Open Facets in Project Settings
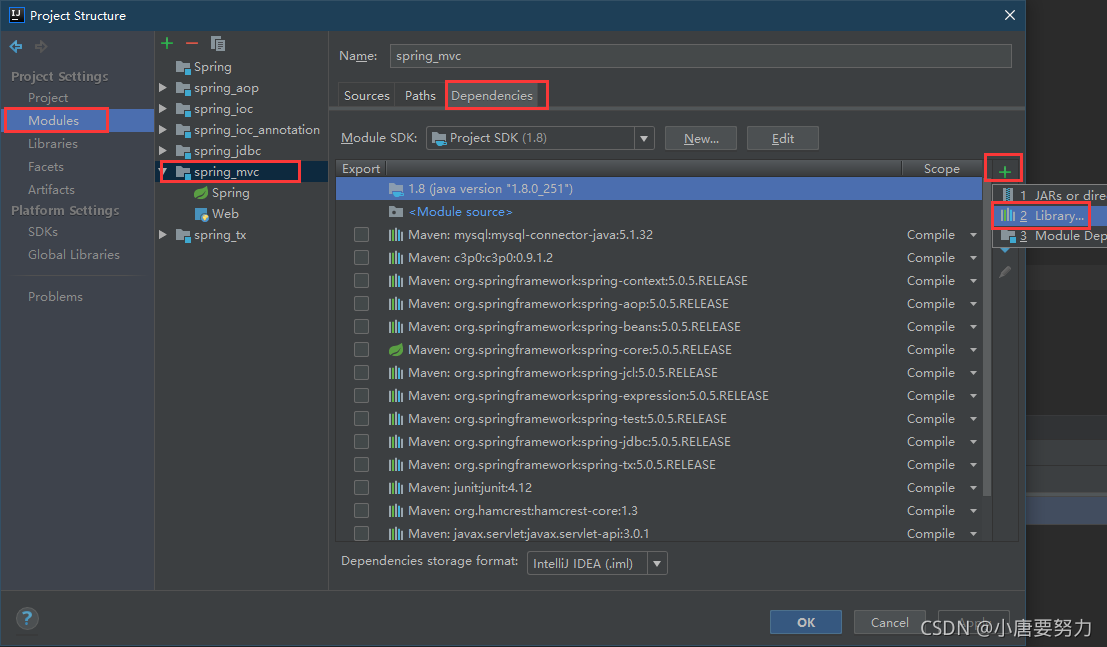 [x=46, y=167]
